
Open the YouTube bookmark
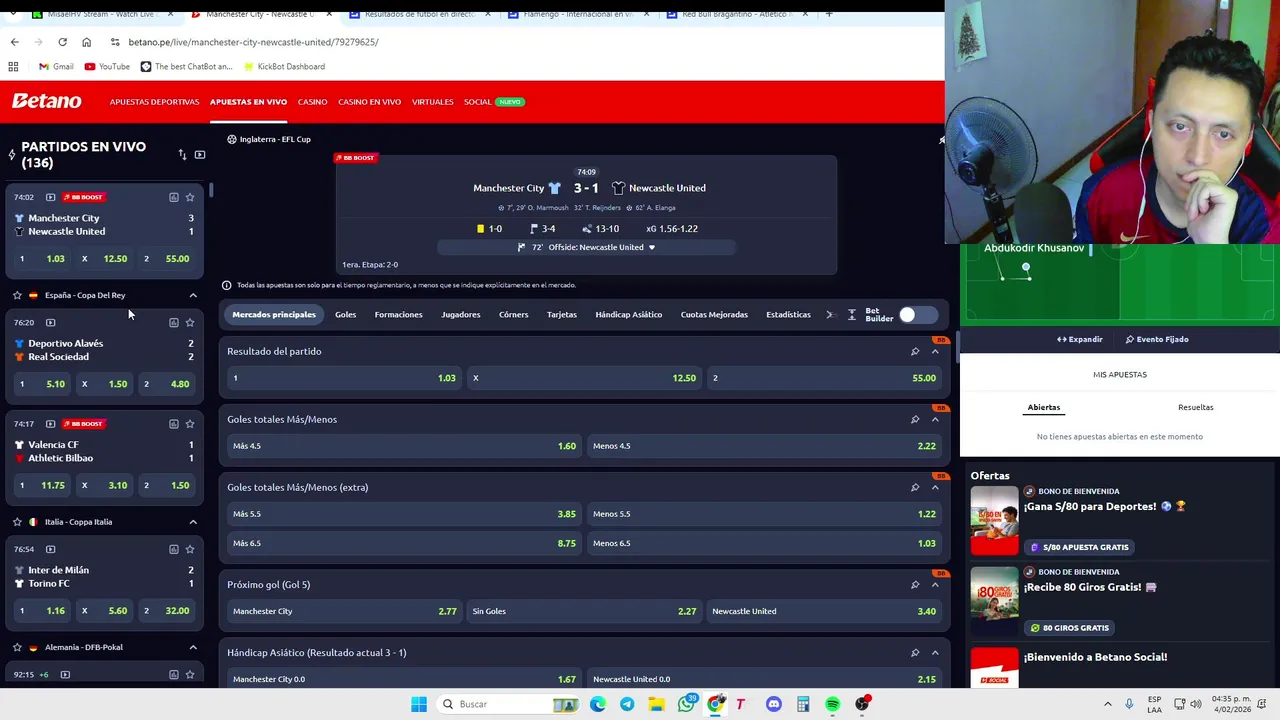click(x=107, y=66)
